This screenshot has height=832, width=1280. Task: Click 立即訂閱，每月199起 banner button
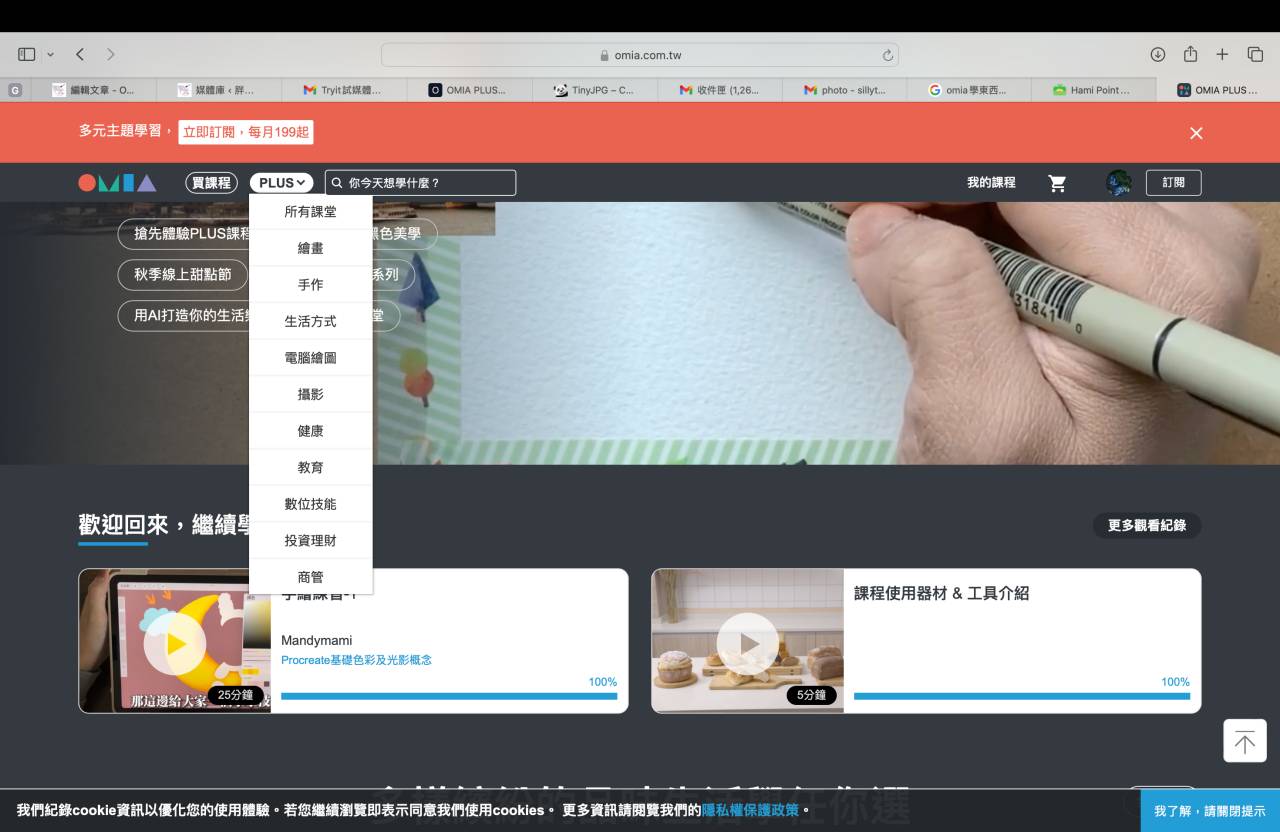click(246, 132)
